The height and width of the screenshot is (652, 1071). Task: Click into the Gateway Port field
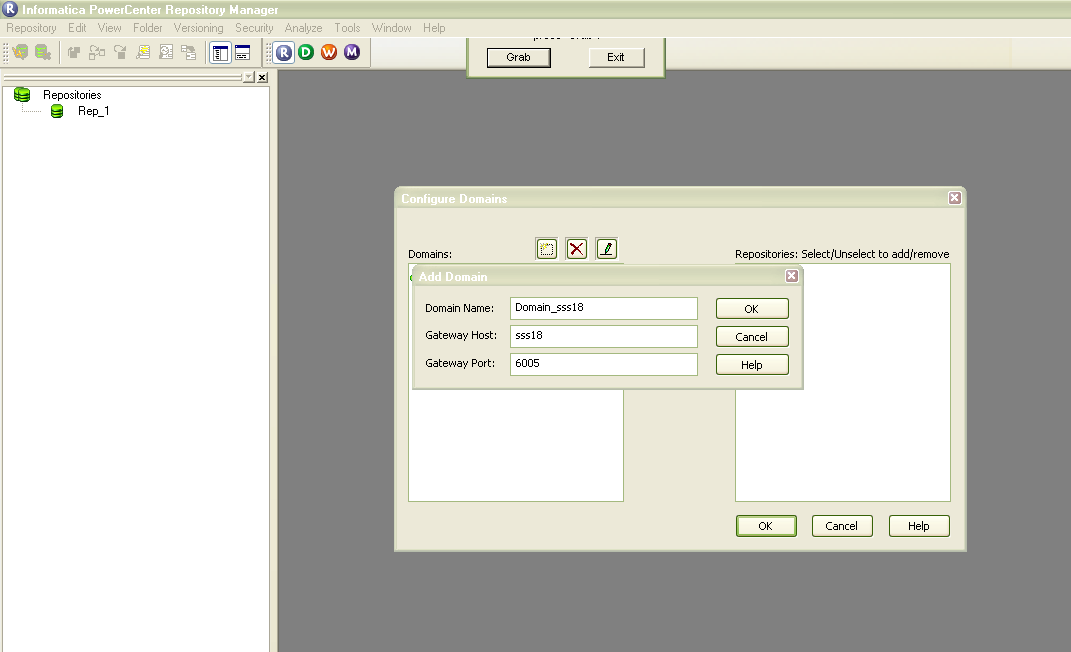pos(604,364)
